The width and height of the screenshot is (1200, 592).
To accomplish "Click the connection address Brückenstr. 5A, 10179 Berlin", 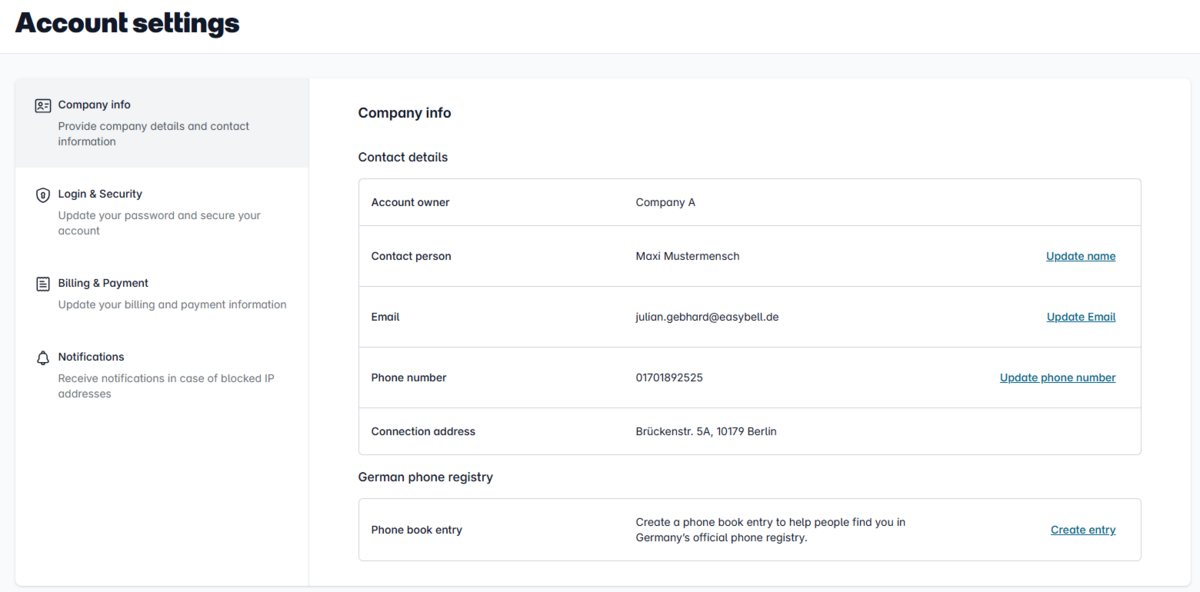I will tap(706, 432).
